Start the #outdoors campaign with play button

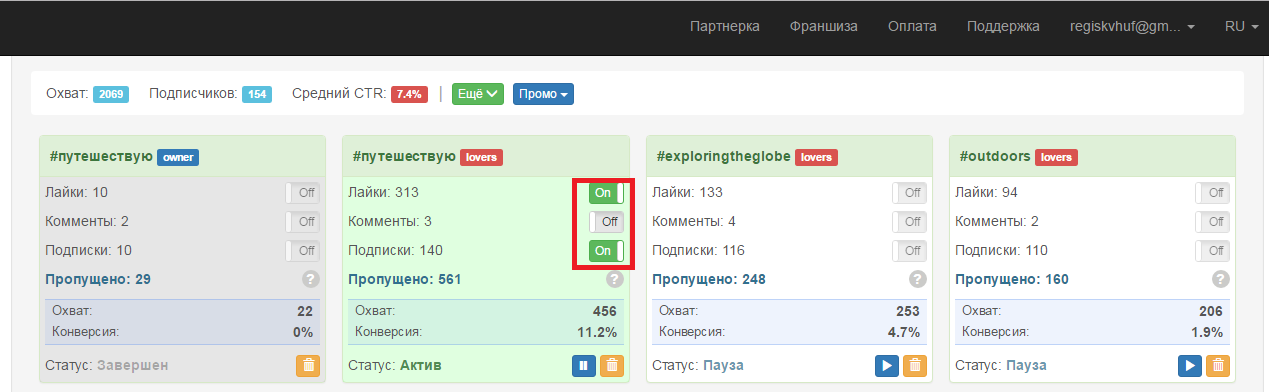(1190, 366)
